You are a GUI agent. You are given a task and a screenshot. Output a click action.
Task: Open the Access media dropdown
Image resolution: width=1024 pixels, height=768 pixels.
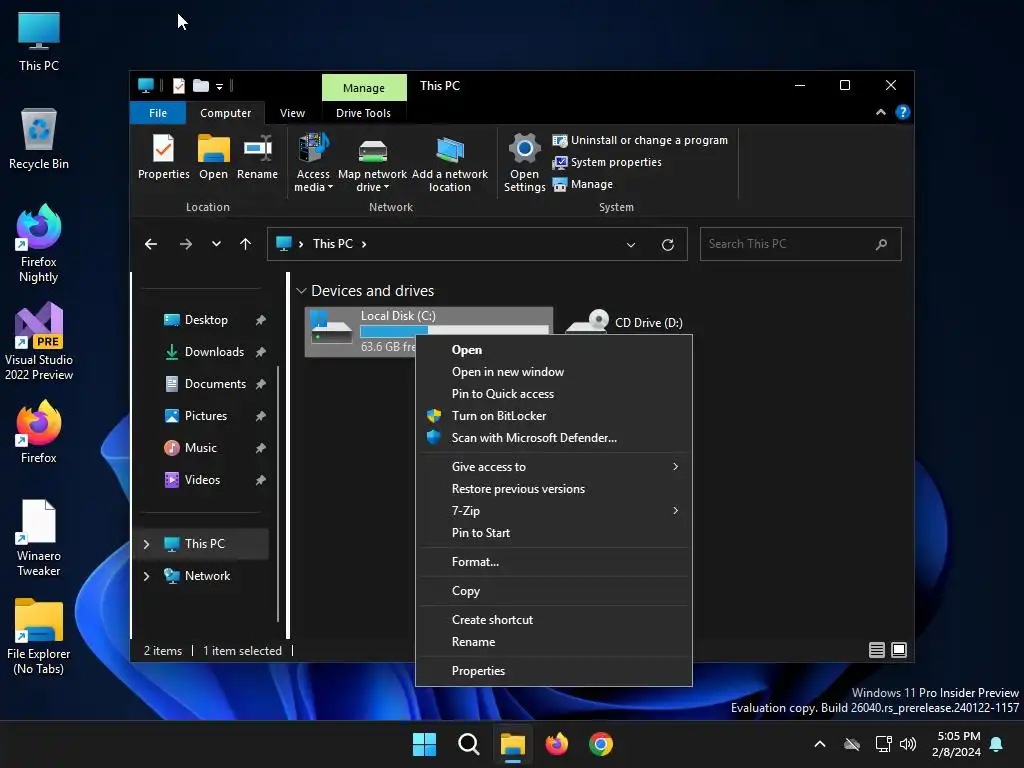[313, 163]
